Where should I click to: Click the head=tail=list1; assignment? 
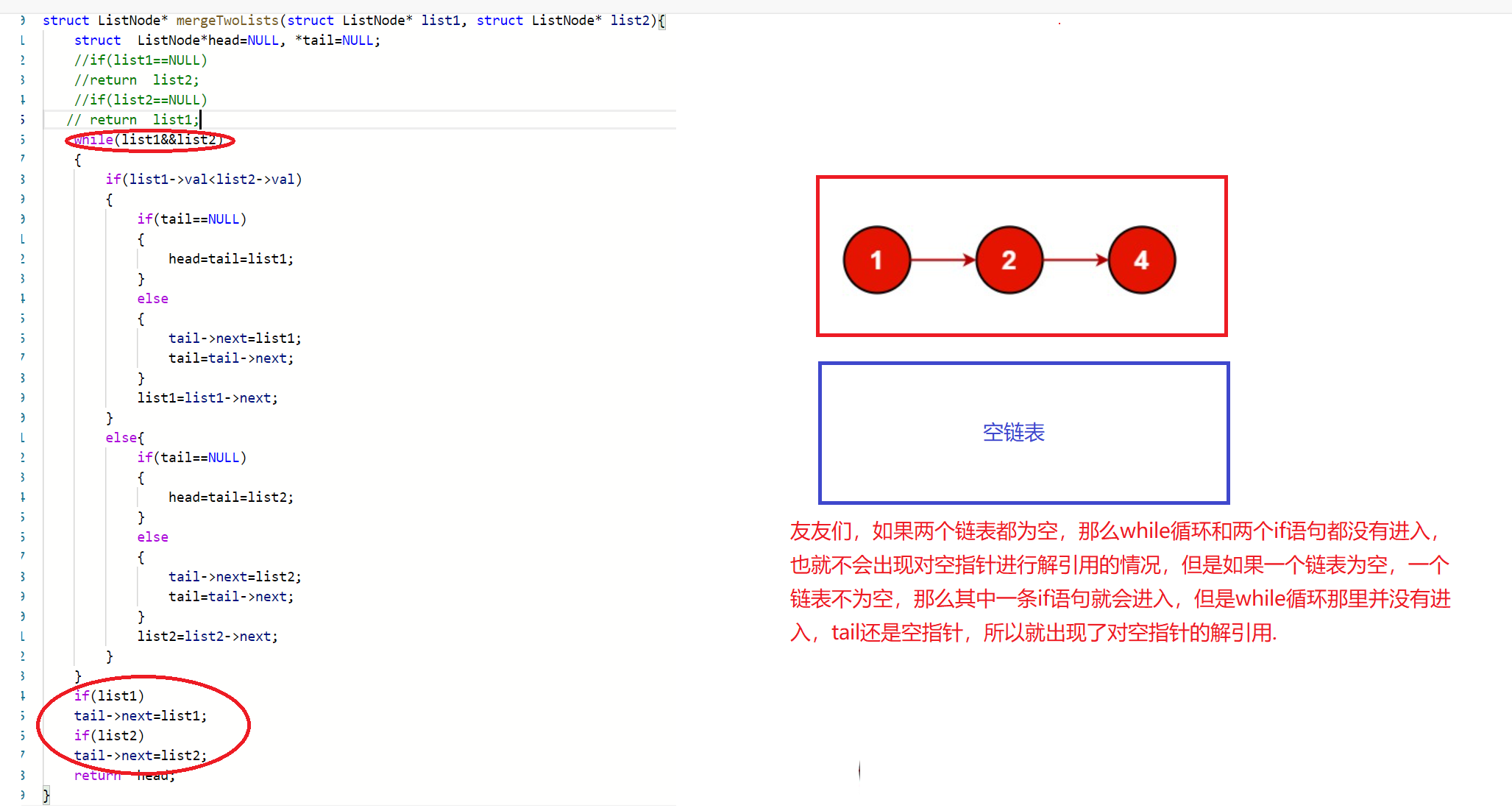click(x=231, y=259)
